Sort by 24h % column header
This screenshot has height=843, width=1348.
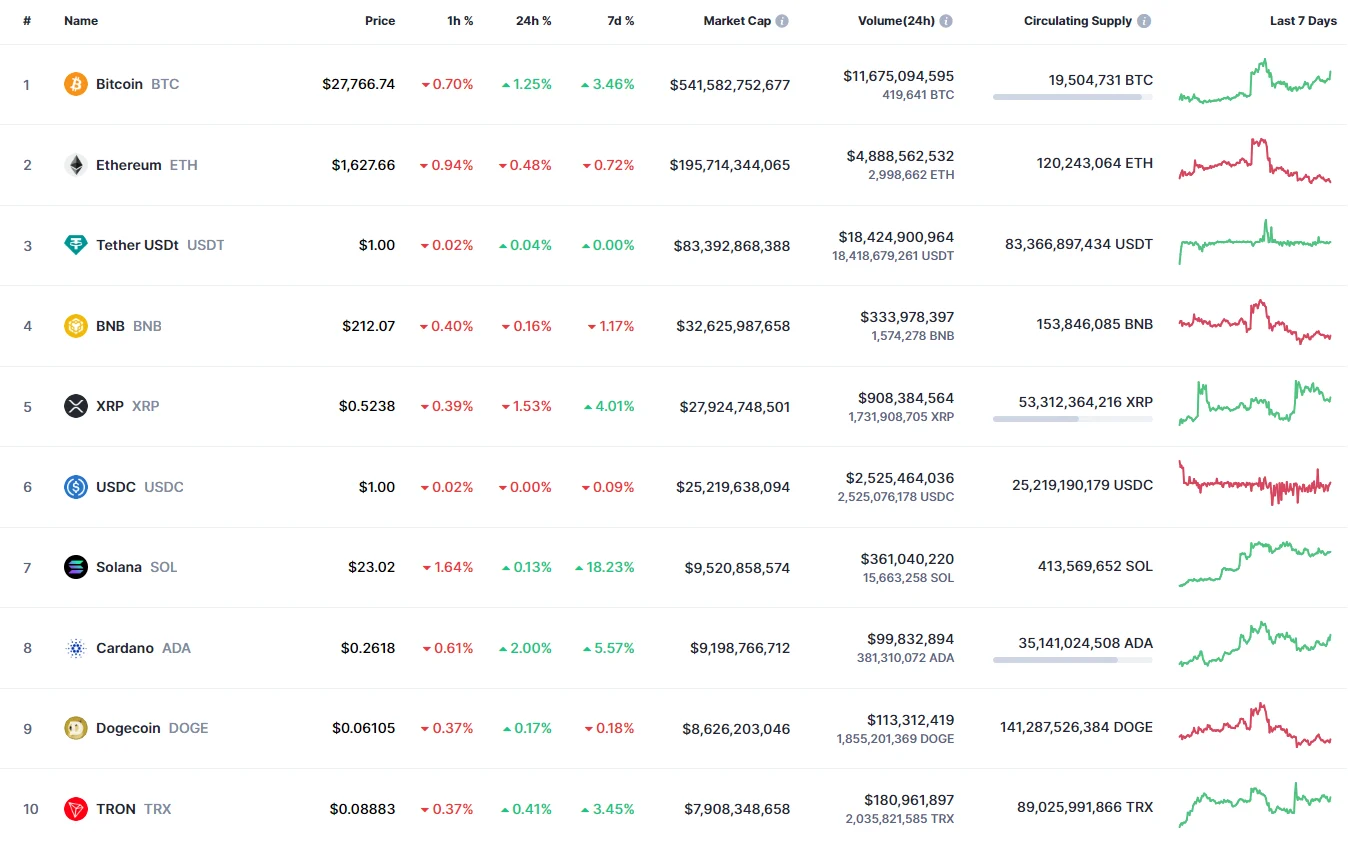[x=533, y=21]
